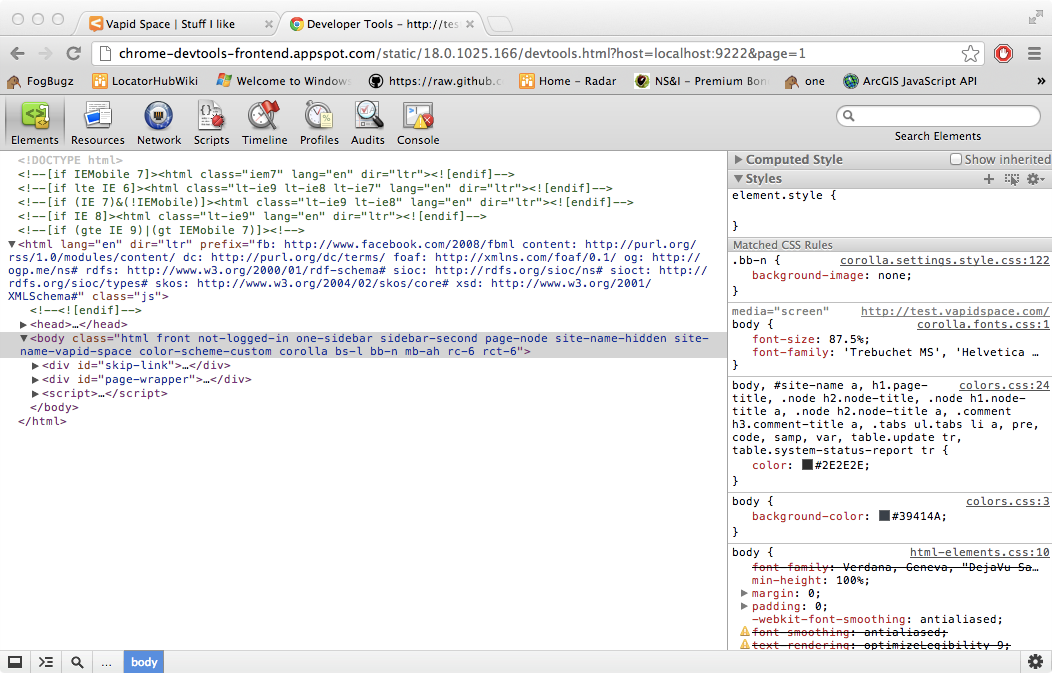
Task: Collapse the body element node
Action: (x=23, y=338)
